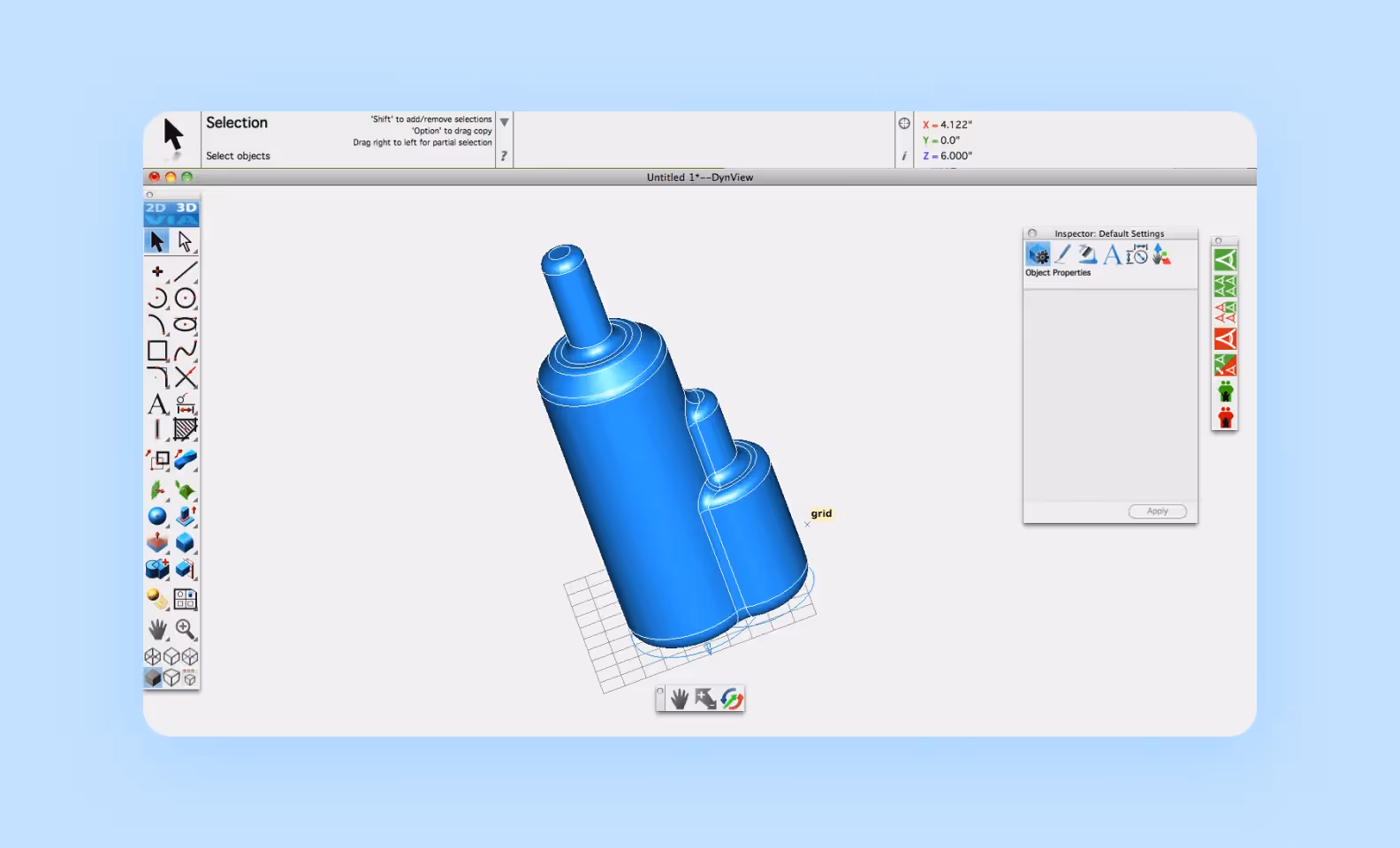
Task: Switch to the 2D tool set
Action: [156, 208]
